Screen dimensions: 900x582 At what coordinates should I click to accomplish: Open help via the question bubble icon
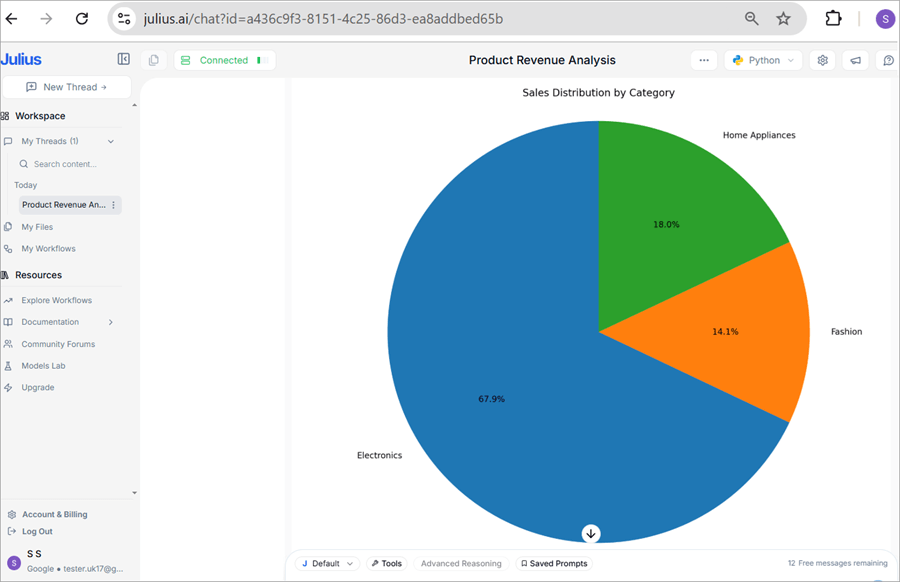tap(886, 60)
